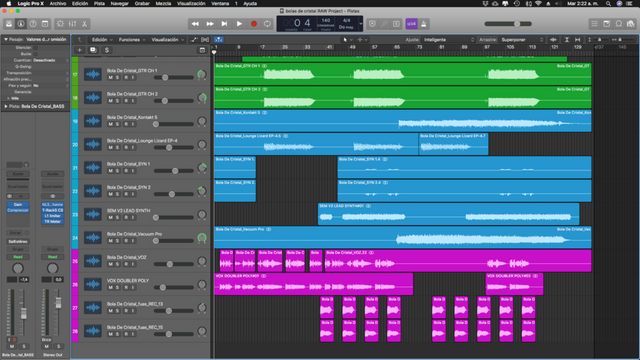Click the Bnce bounce button
Viewport: 640px width, 360px height.
[x=47, y=340]
